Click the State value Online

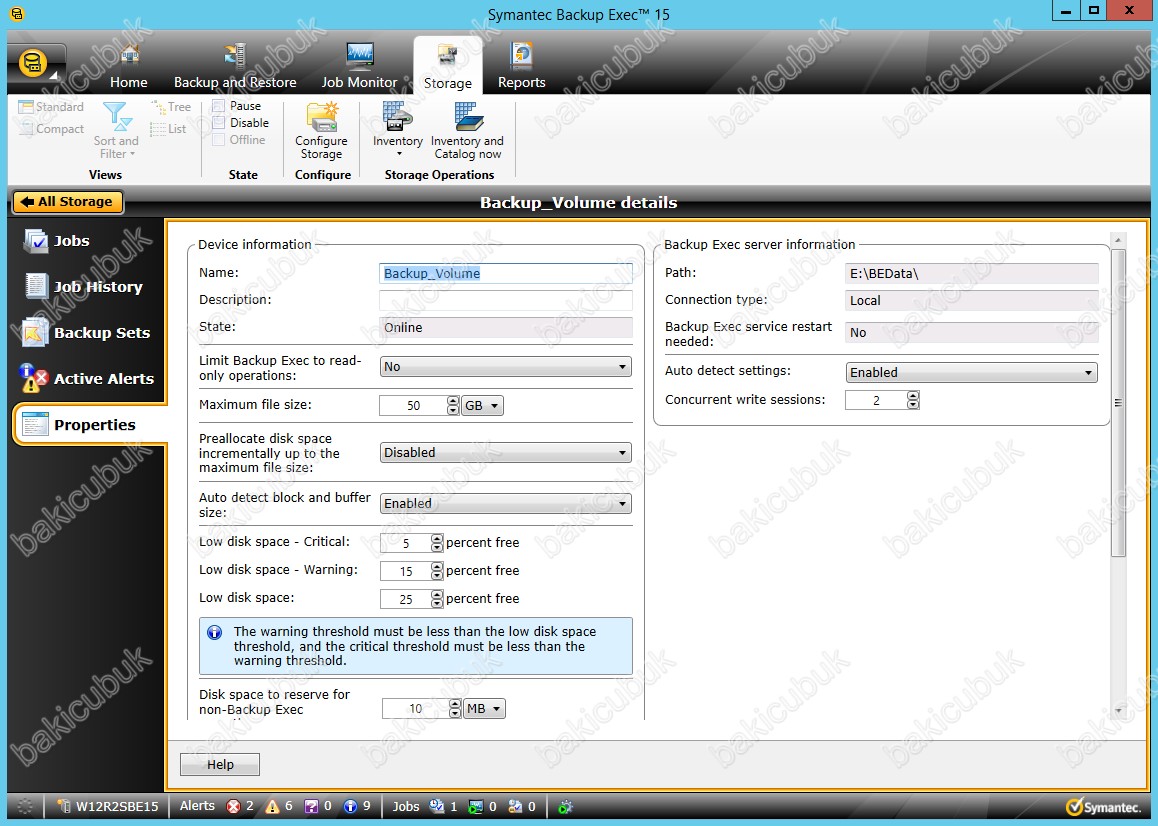[x=506, y=327]
